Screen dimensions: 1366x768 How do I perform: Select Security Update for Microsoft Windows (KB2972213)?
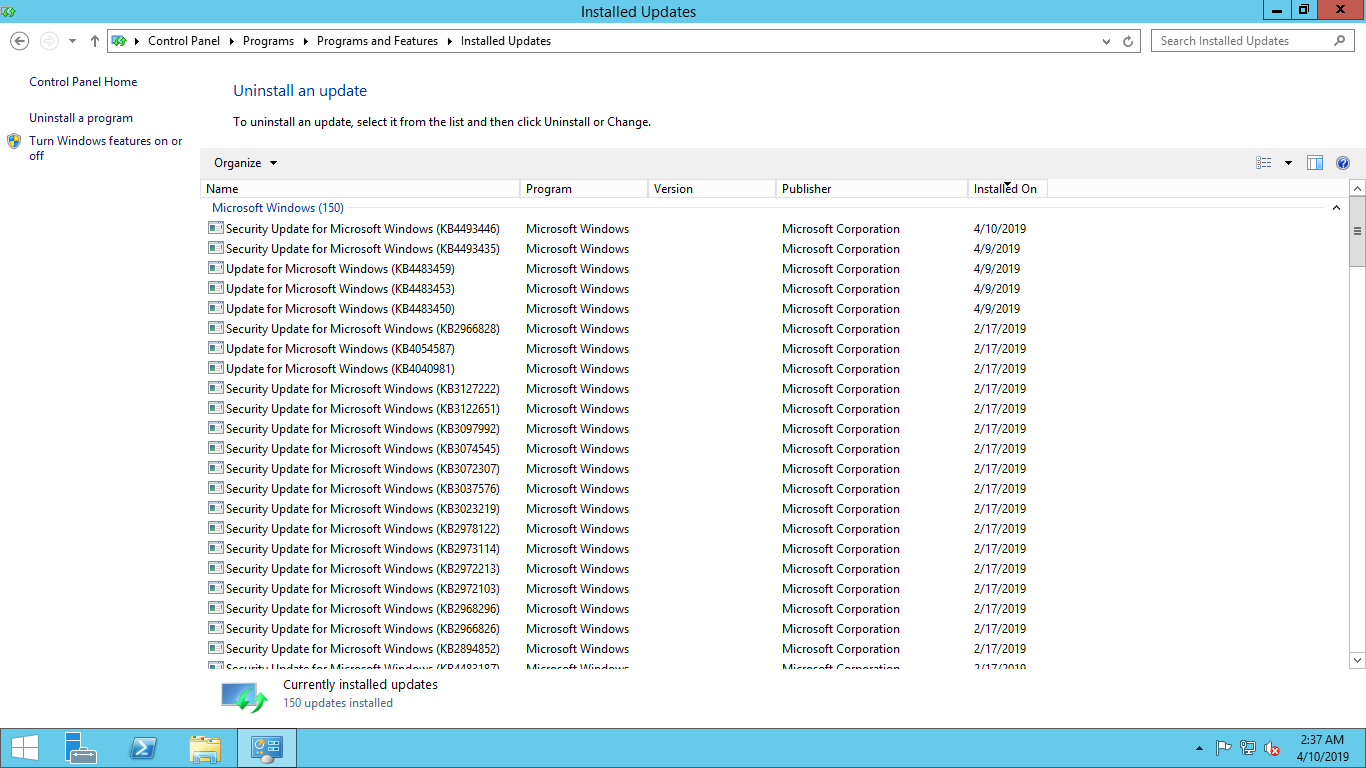363,569
